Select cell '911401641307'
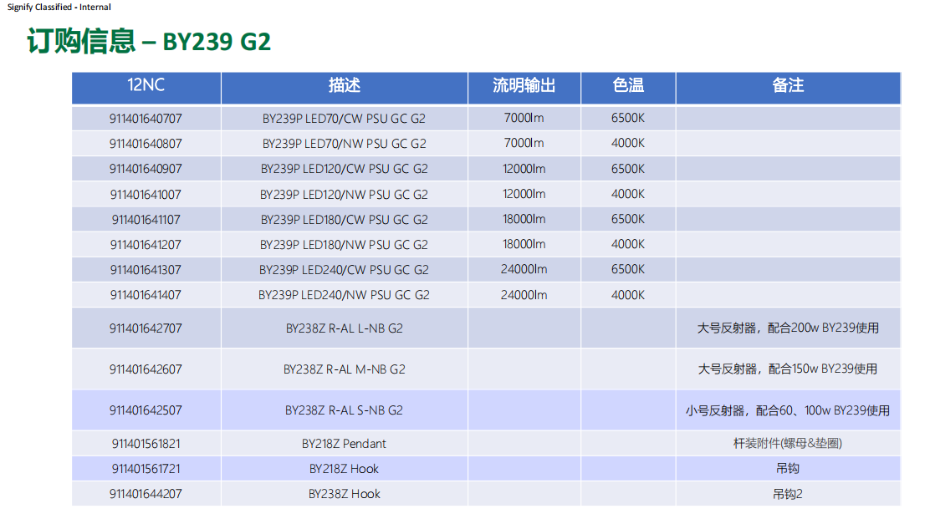Screen dimensions: 930x519 [146, 270]
